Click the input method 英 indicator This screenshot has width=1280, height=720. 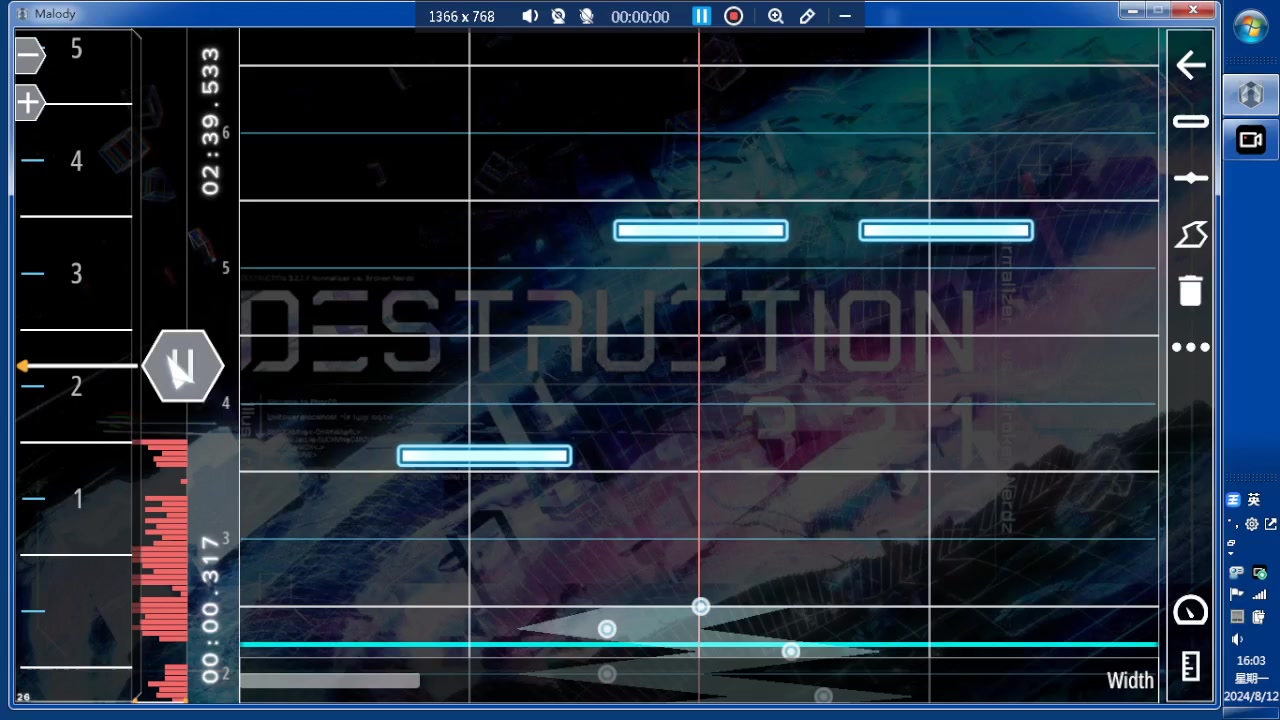coord(1254,500)
